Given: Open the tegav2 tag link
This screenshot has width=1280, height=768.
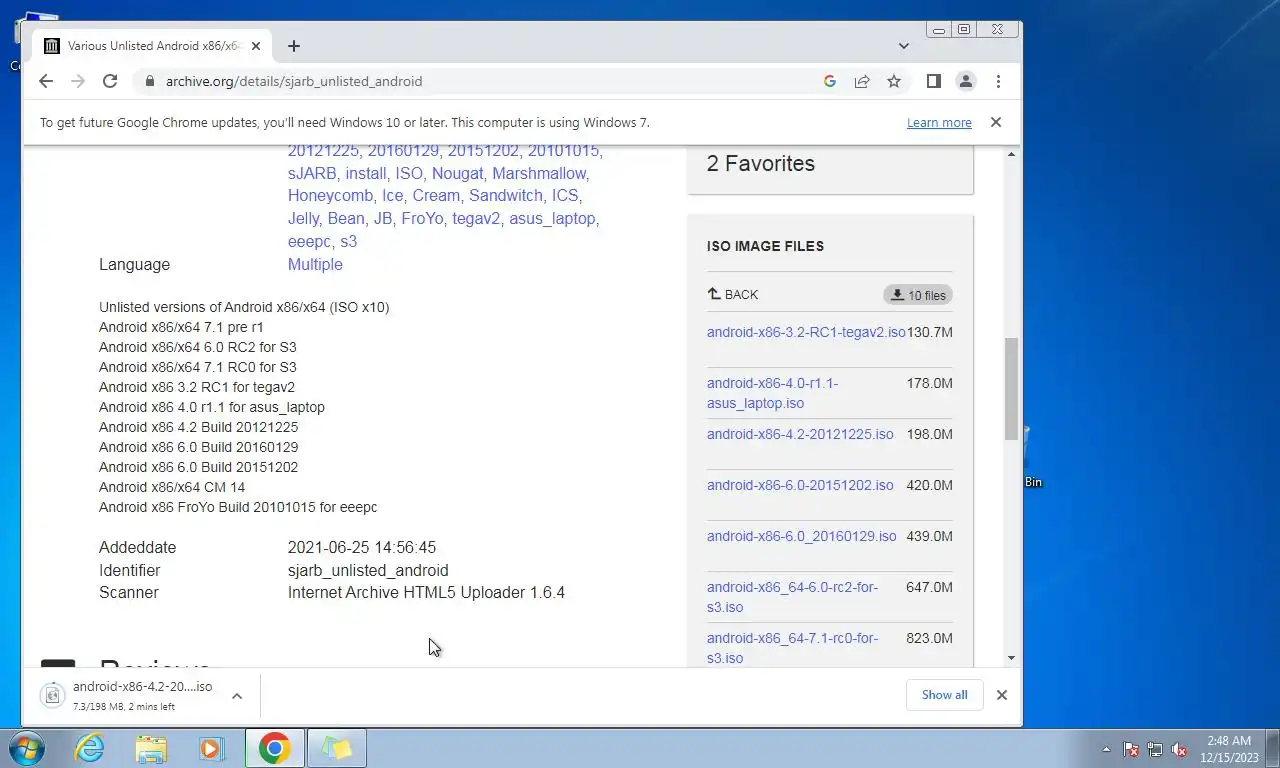Looking at the screenshot, I should click(475, 218).
